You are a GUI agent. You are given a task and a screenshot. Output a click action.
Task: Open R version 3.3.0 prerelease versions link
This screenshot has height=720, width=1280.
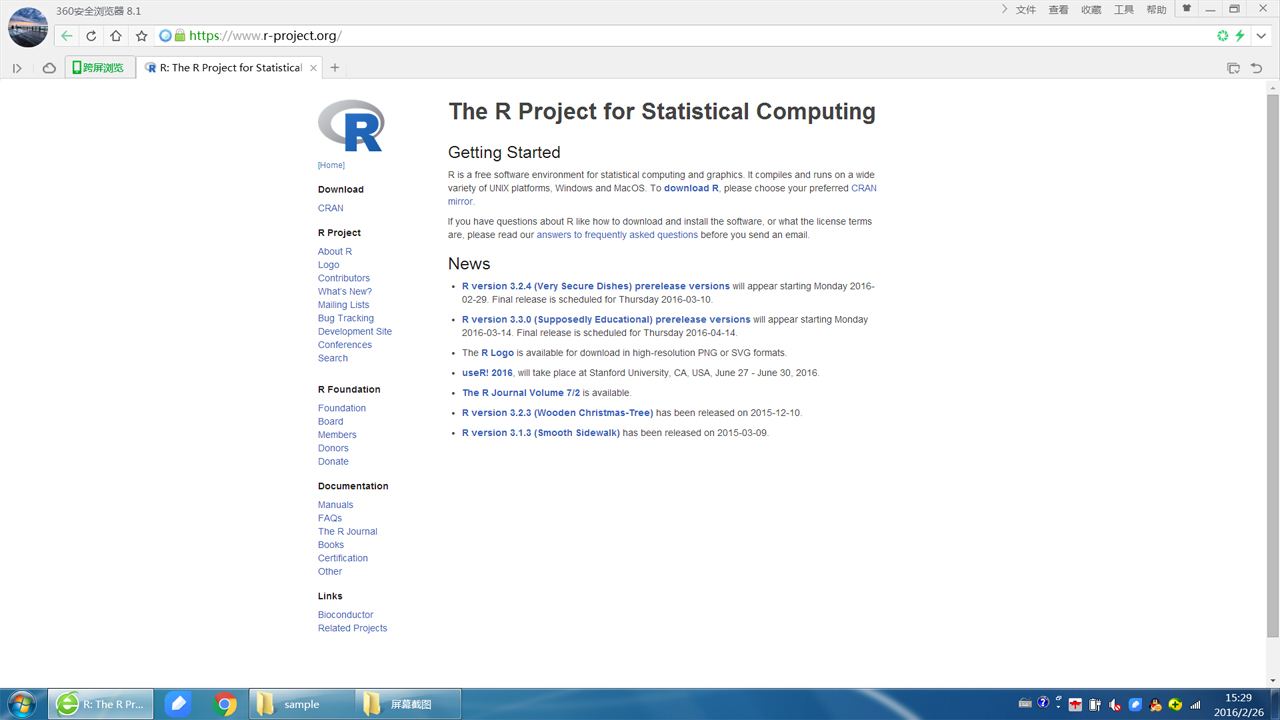click(x=606, y=320)
